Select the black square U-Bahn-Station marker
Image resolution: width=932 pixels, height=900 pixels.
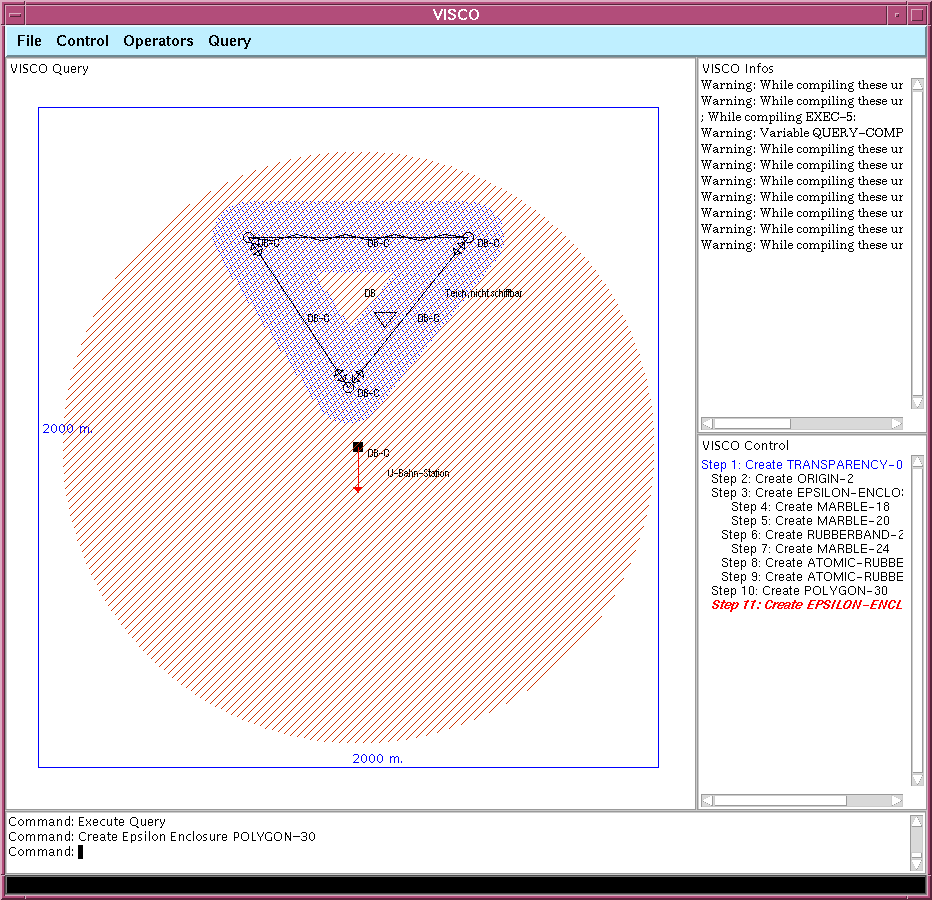[x=358, y=447]
